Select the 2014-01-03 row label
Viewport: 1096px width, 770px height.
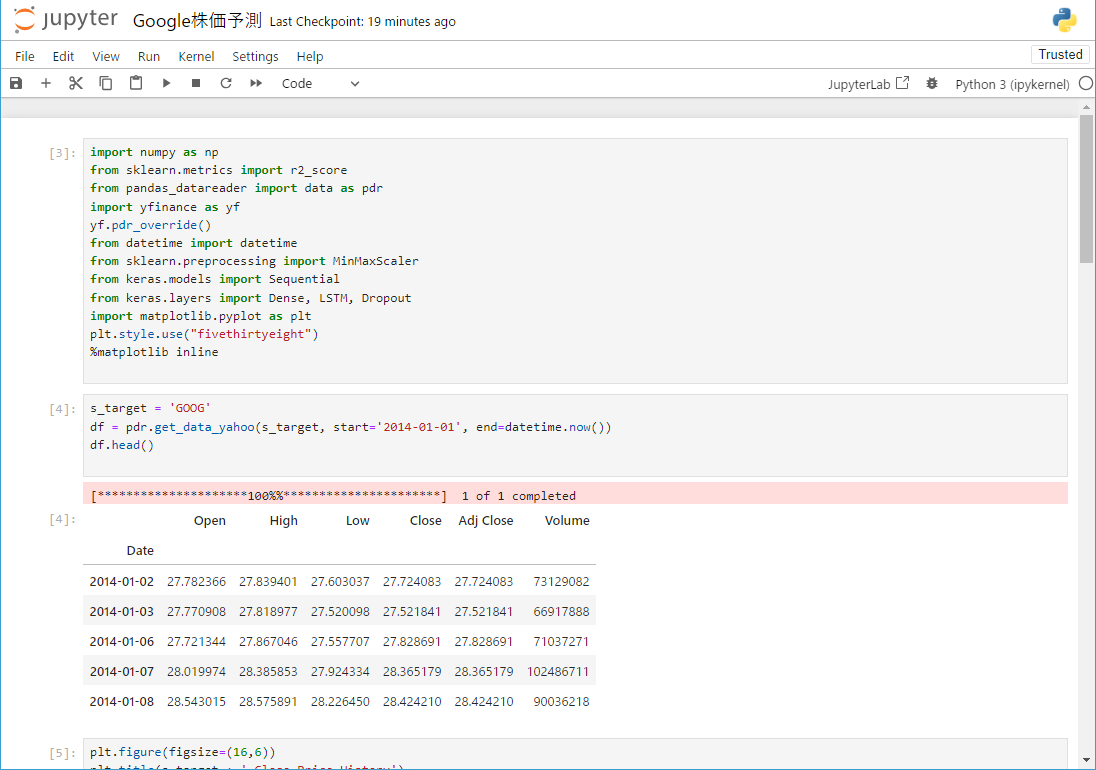coord(122,611)
